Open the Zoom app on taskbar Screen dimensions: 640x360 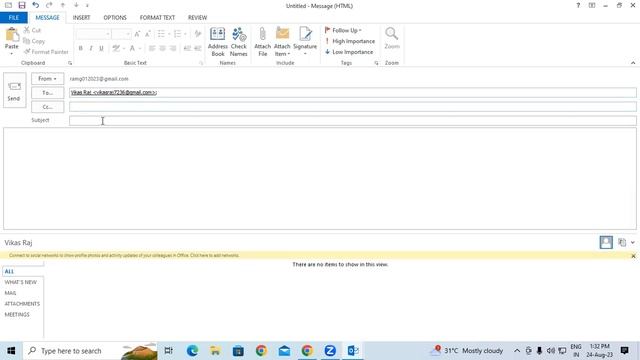(x=330, y=351)
